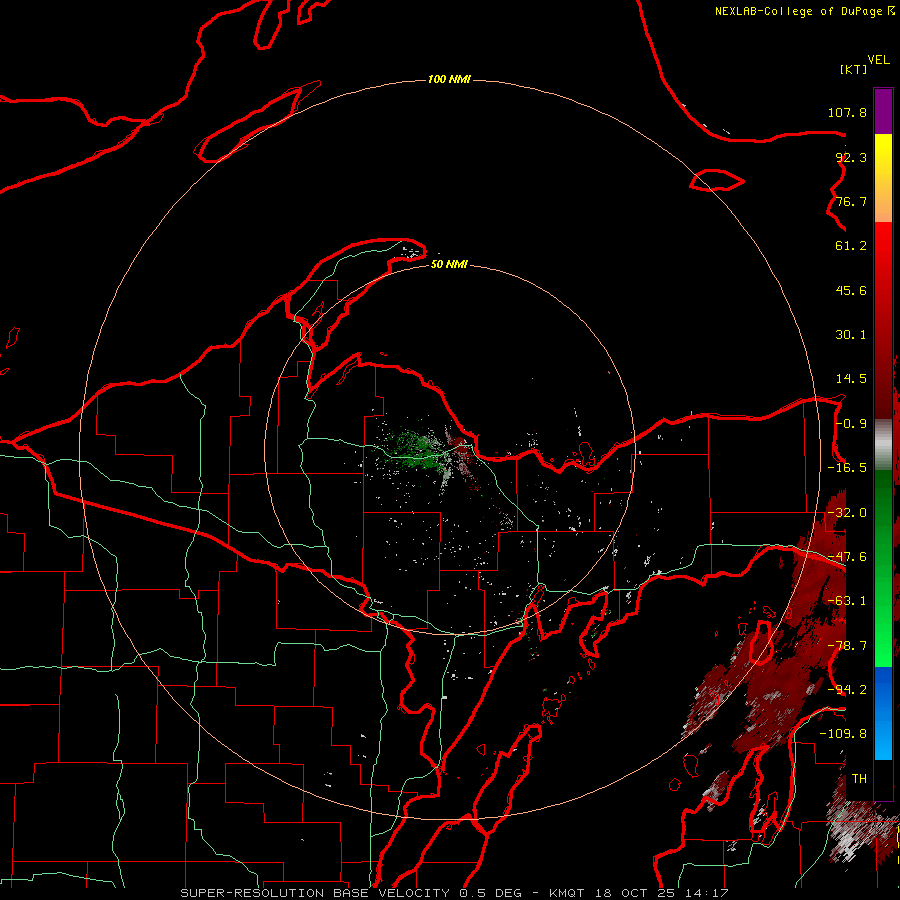Click the 30.1 velocity scale value

click(851, 335)
